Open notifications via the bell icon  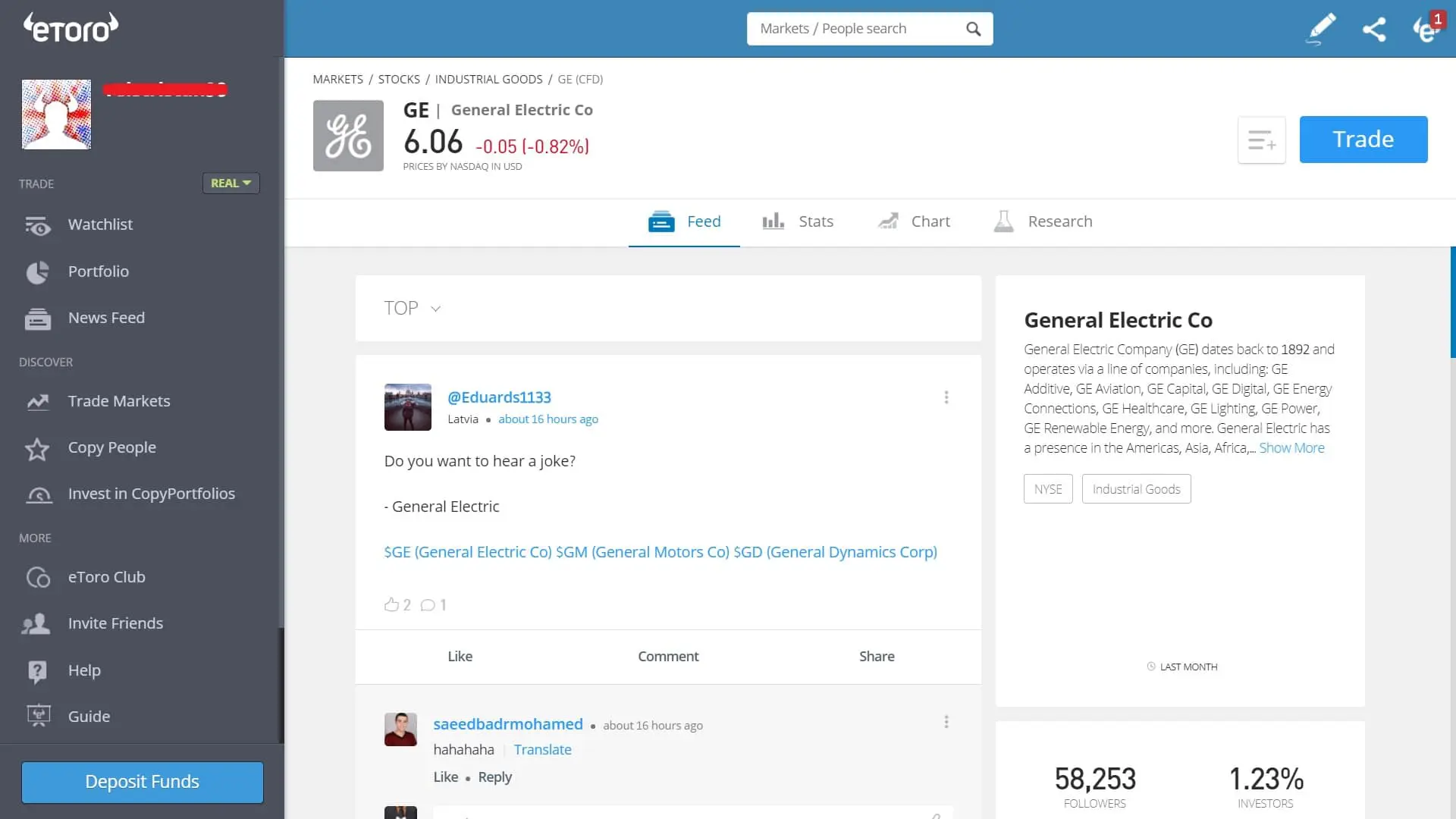click(1429, 30)
